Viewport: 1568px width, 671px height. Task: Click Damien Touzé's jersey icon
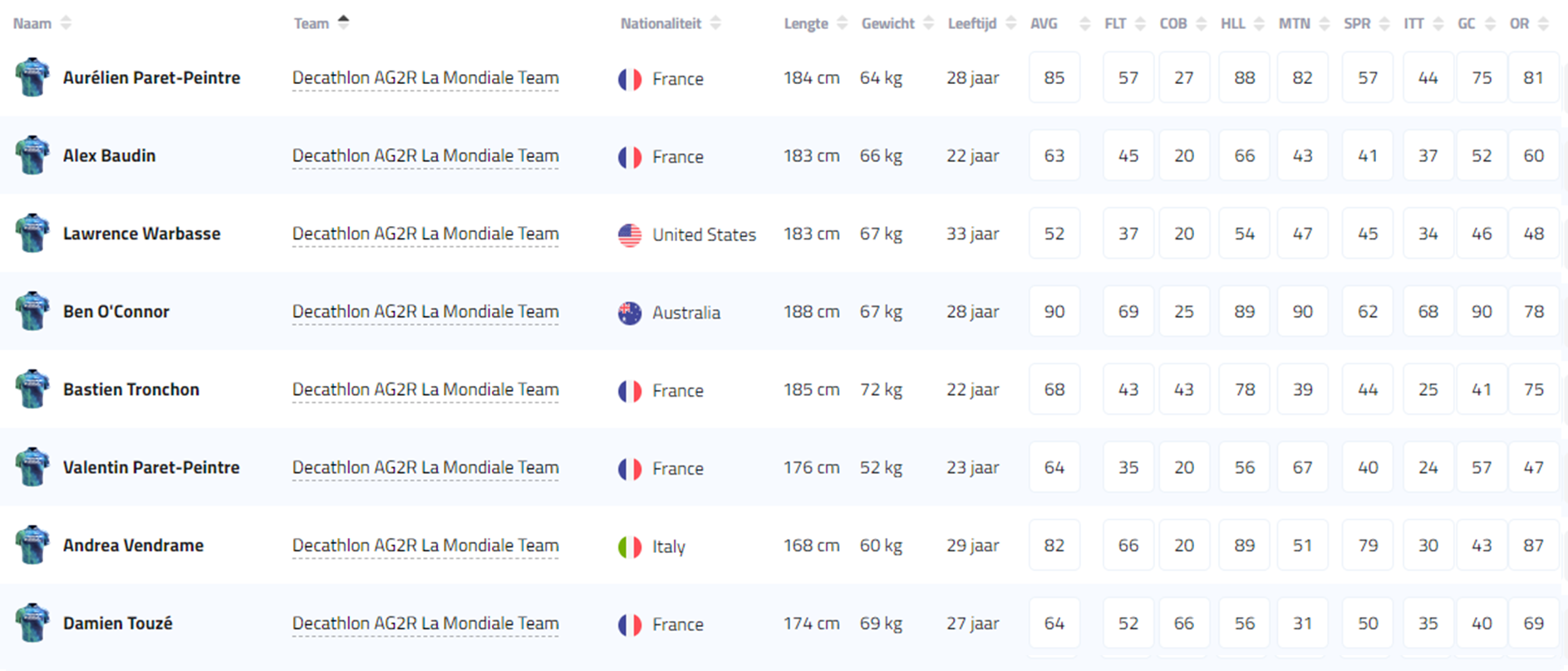point(32,623)
